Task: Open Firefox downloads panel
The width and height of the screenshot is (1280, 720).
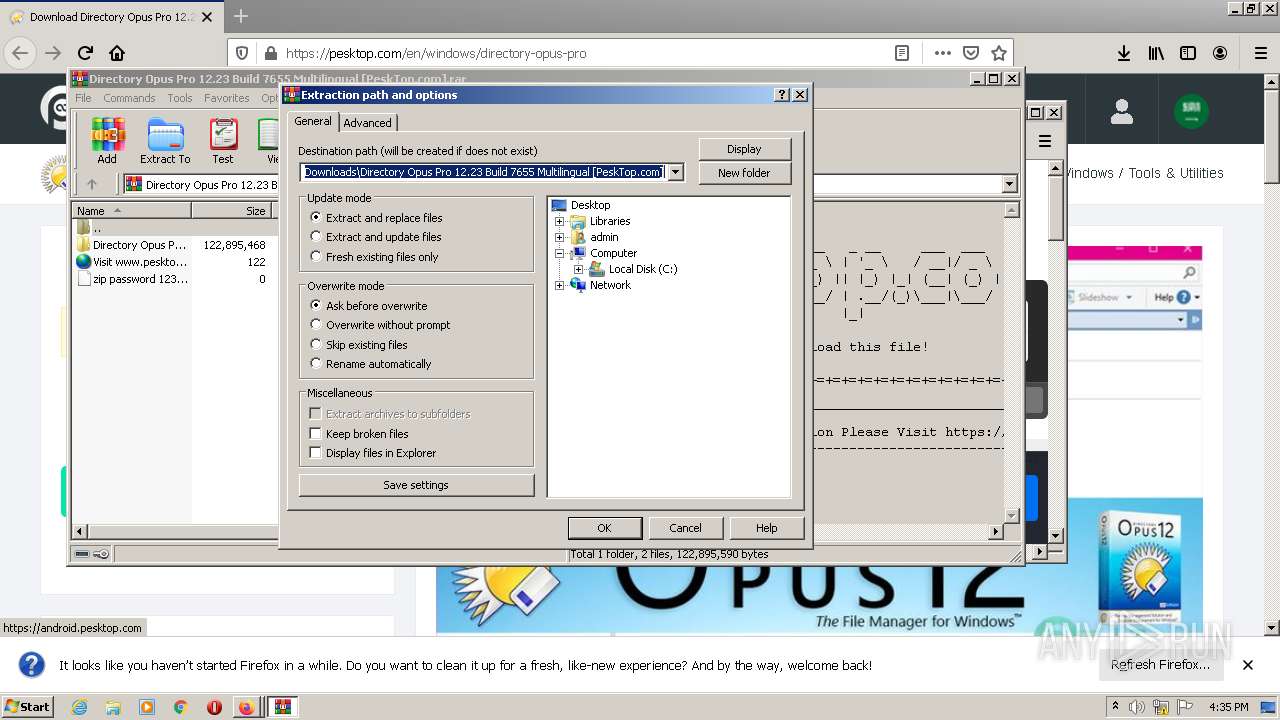Action: tap(1124, 53)
